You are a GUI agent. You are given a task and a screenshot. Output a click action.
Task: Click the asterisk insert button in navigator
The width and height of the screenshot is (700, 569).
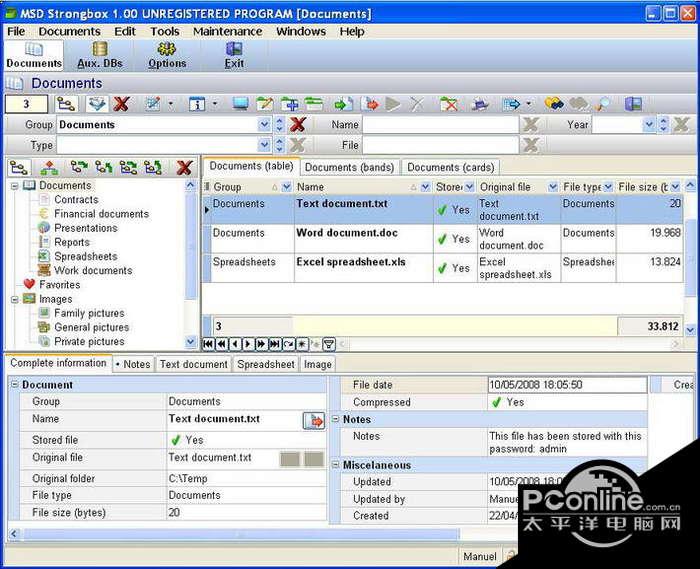click(302, 344)
